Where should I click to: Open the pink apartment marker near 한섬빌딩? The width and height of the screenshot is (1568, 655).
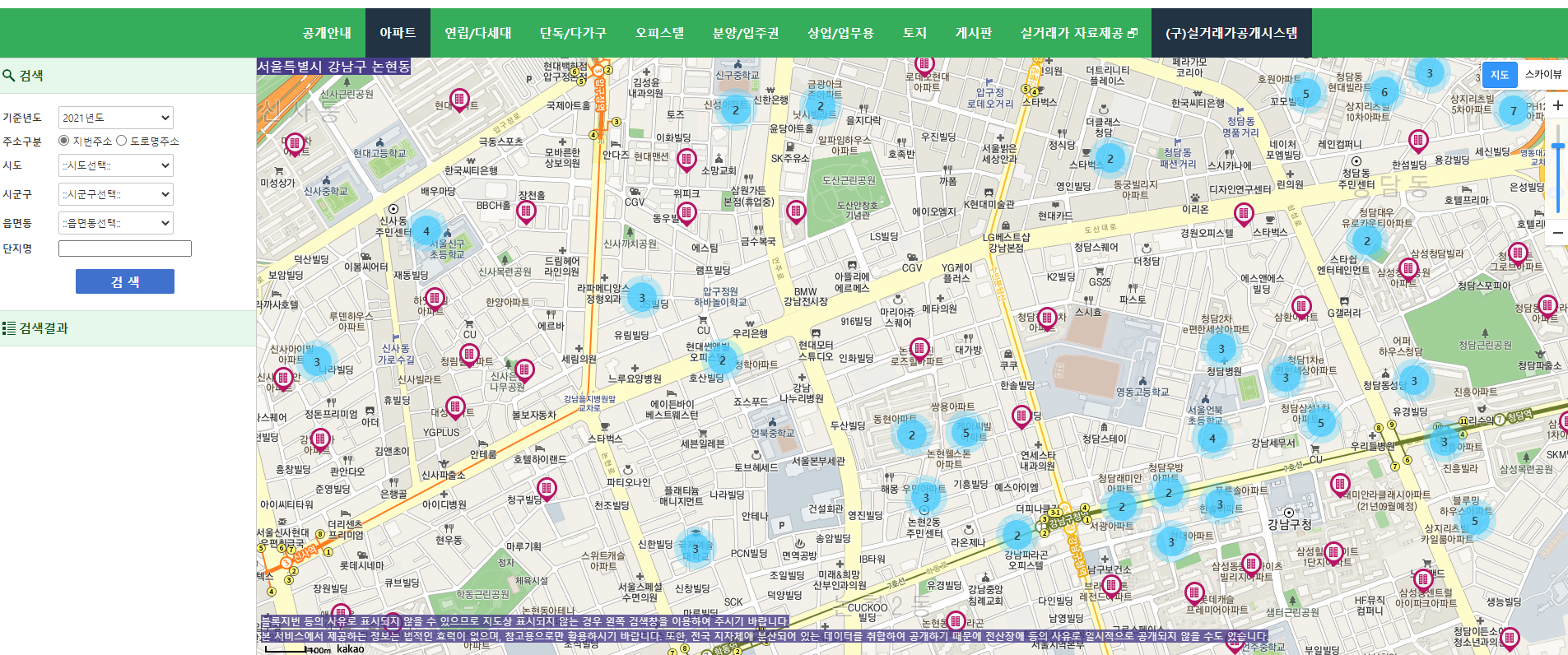pyautogui.click(x=1418, y=142)
